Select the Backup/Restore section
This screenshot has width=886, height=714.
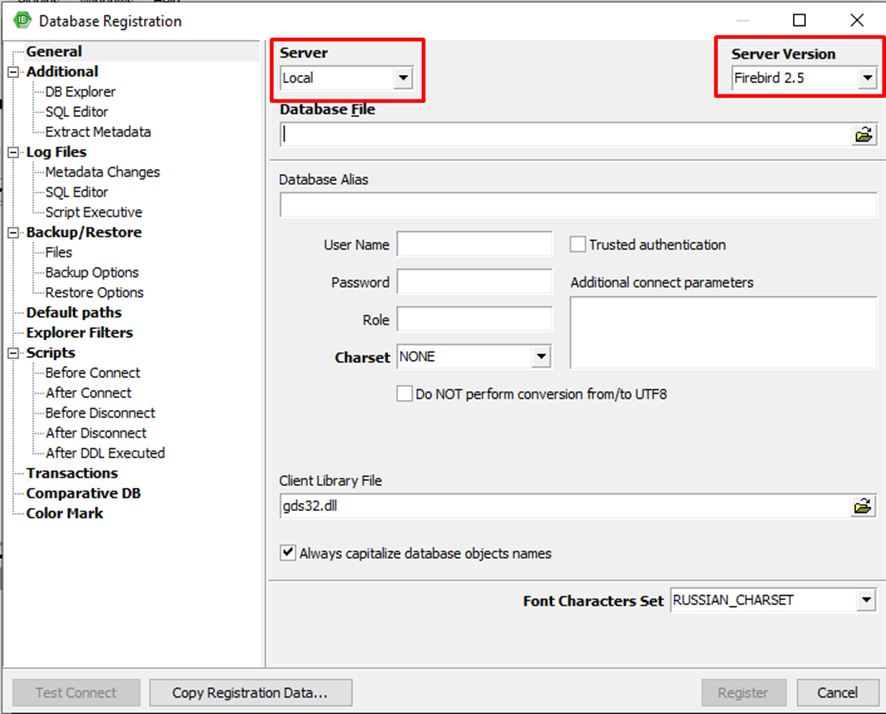pyautogui.click(x=84, y=232)
